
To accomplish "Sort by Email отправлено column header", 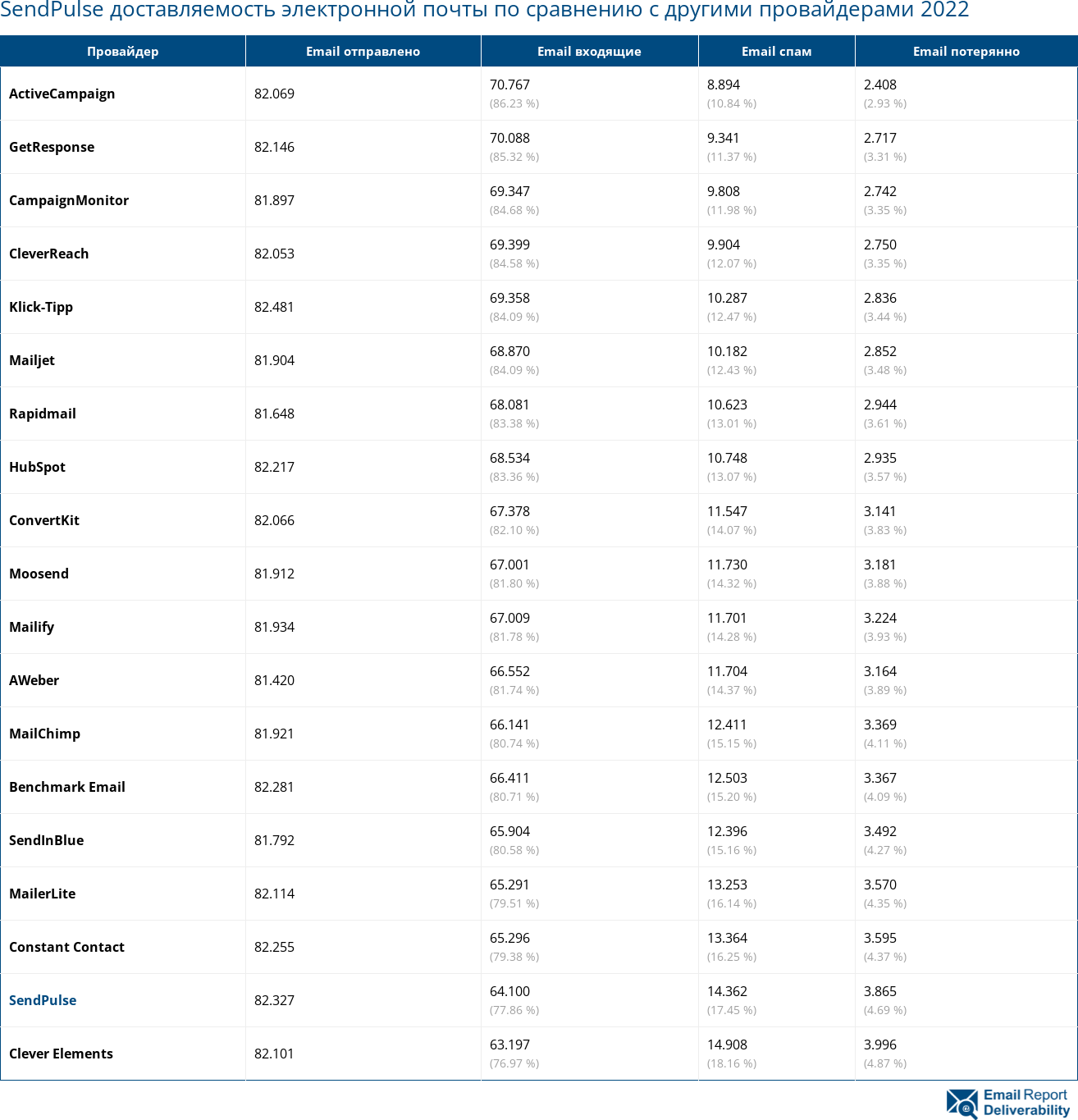I will (x=363, y=51).
